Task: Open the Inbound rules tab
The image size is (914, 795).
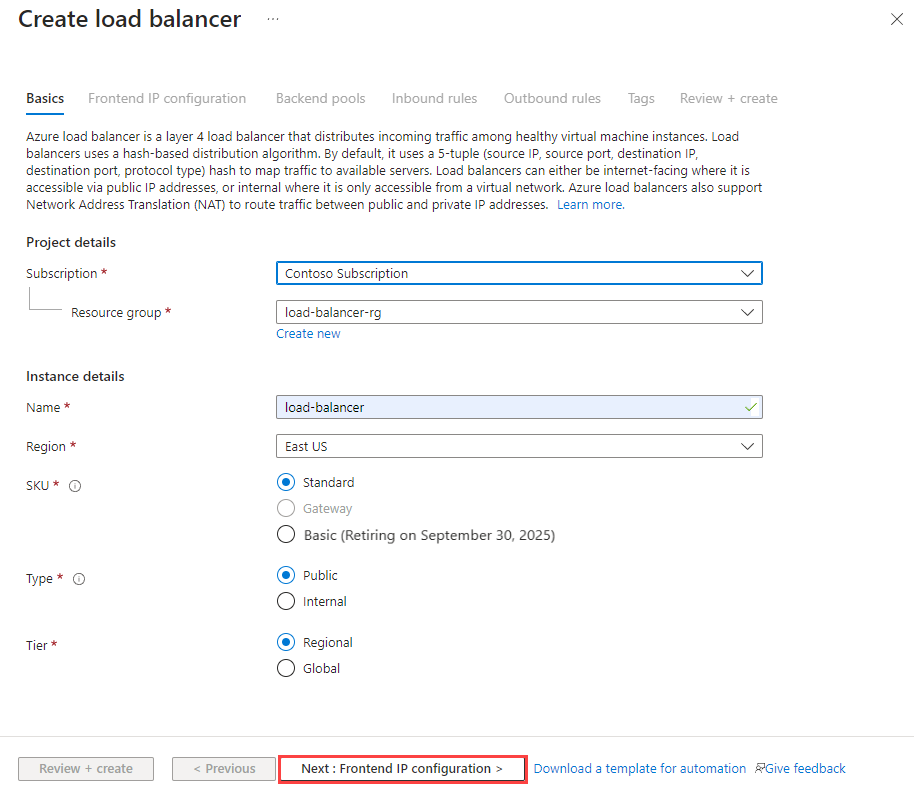Action: pyautogui.click(x=434, y=98)
